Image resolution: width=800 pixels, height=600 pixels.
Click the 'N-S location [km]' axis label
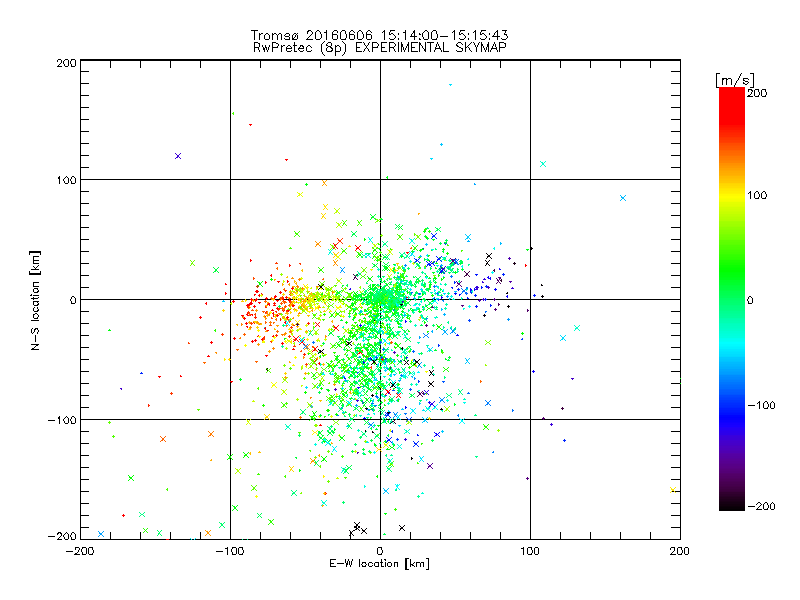pyautogui.click(x=35, y=300)
